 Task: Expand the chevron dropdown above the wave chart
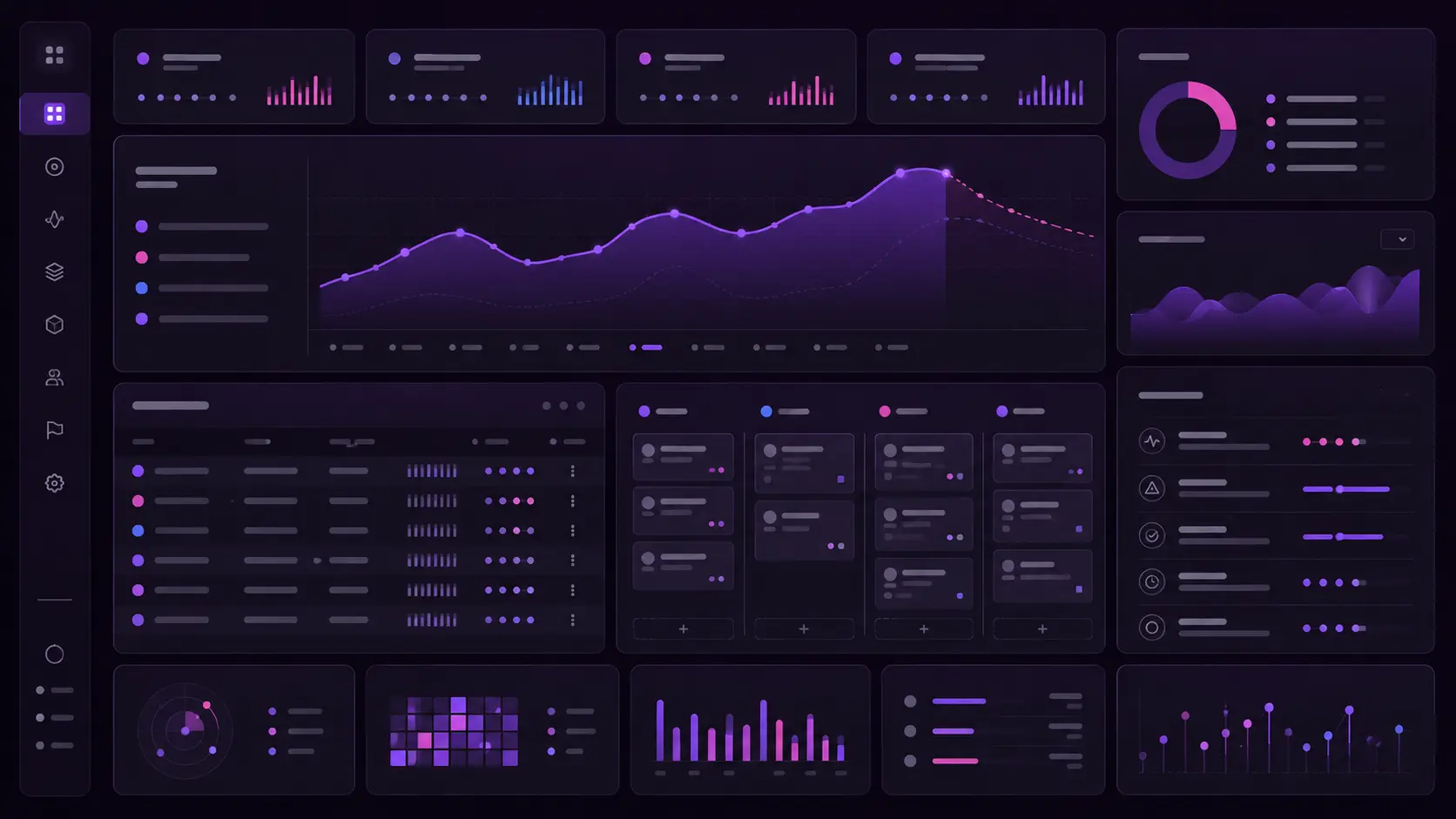(x=1398, y=239)
